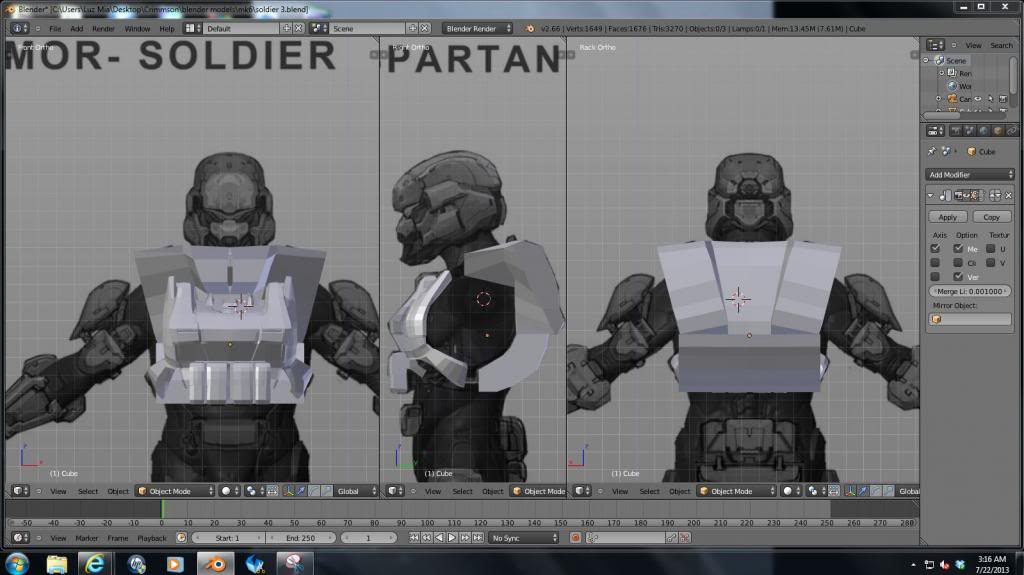Open the No Sync playback dropdown
Screen dimensions: 1024x575
[x=523, y=538]
